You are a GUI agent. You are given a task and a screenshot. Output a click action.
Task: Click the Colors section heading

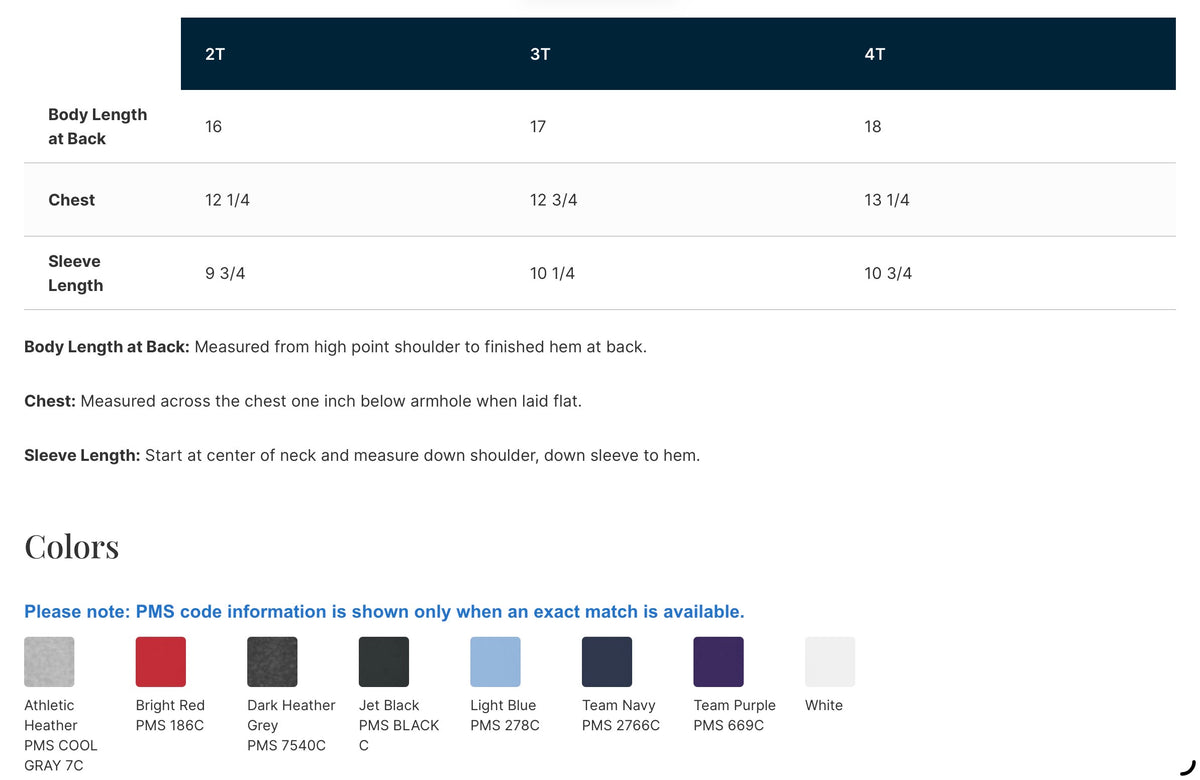click(x=72, y=547)
